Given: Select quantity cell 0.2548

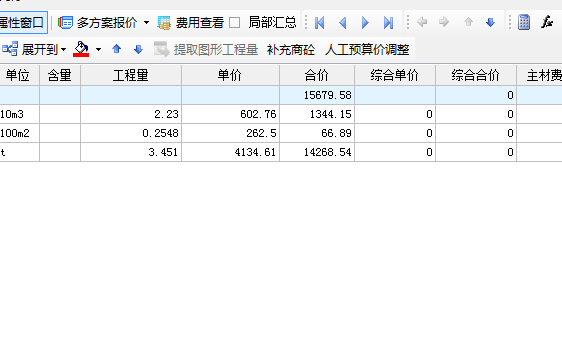Looking at the screenshot, I should pos(131,133).
